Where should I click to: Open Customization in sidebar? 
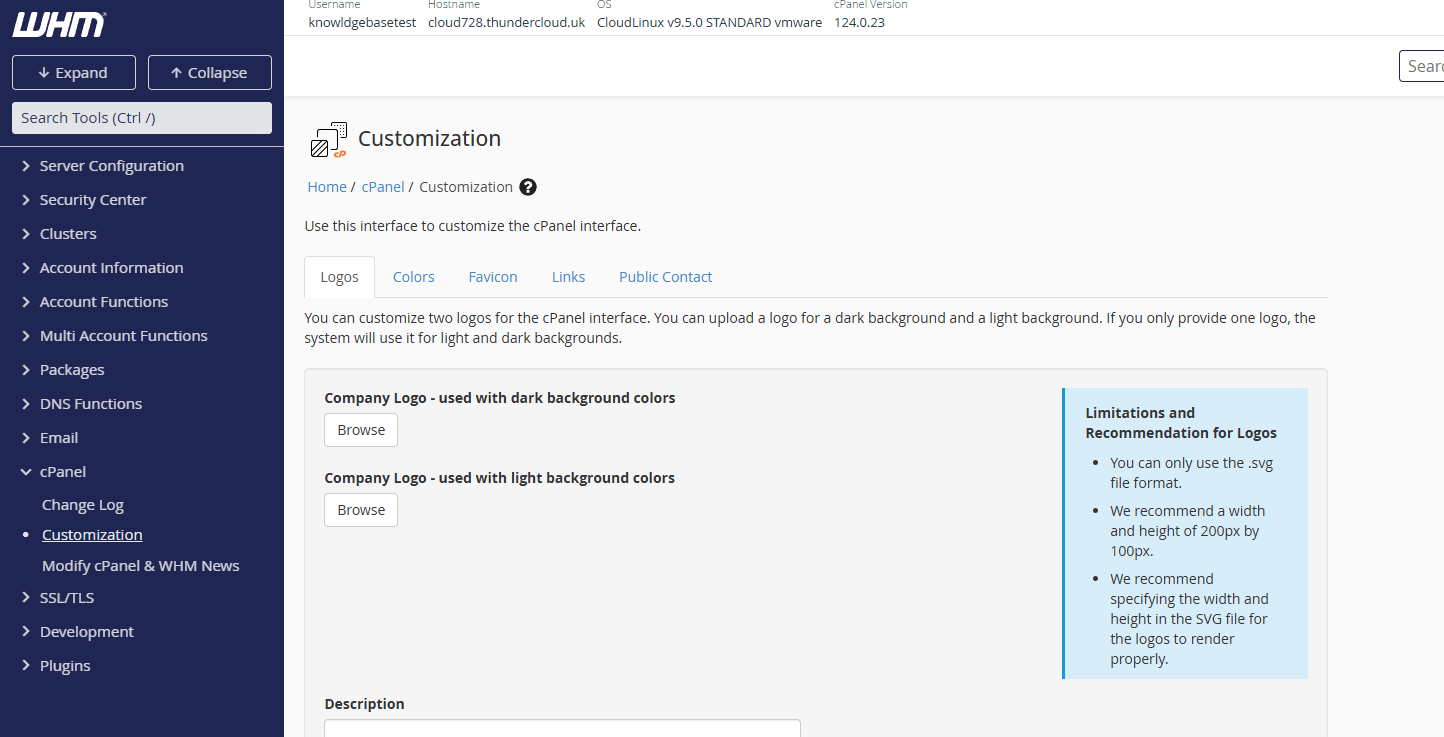92,535
